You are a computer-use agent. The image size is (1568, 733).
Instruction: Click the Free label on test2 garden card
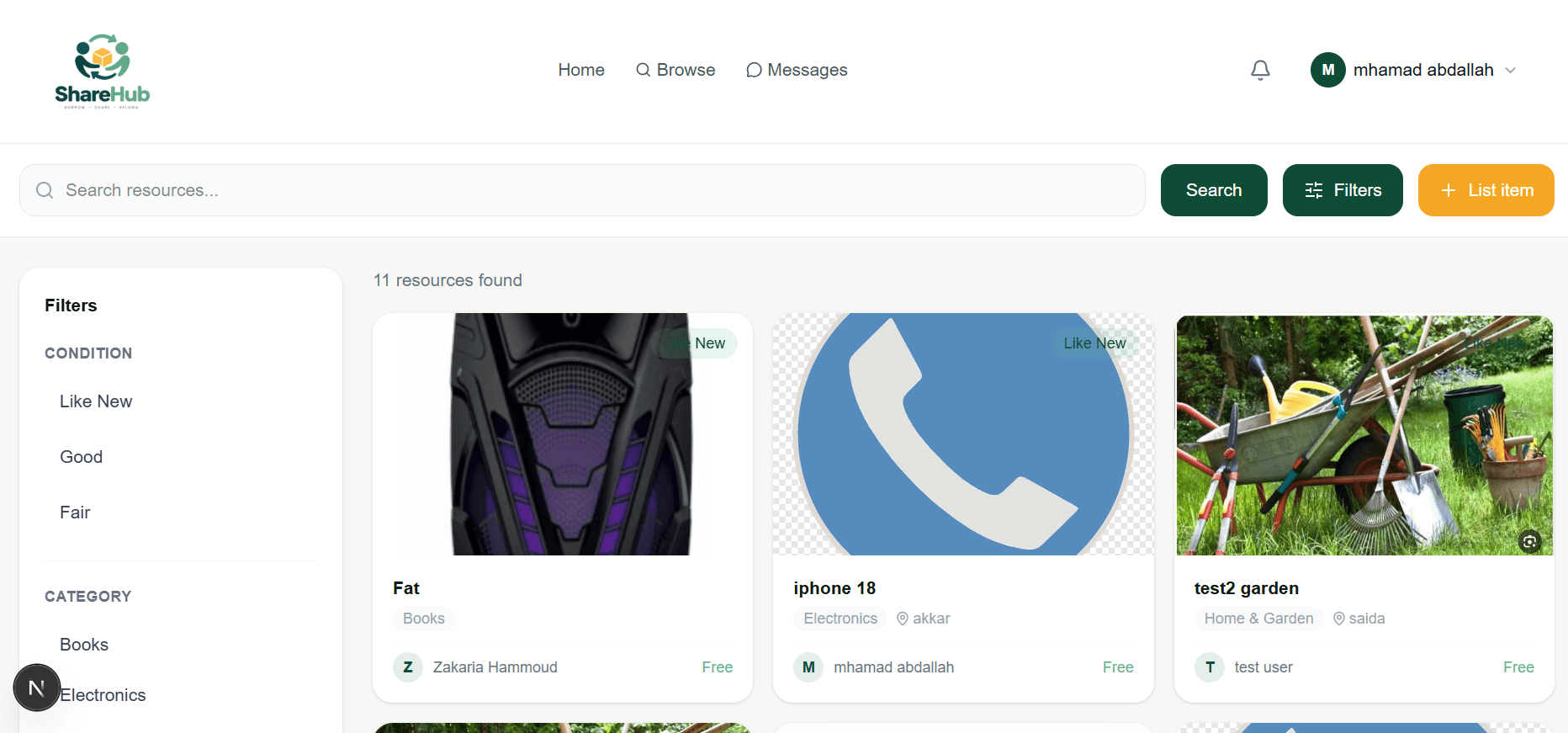pyautogui.click(x=1519, y=667)
